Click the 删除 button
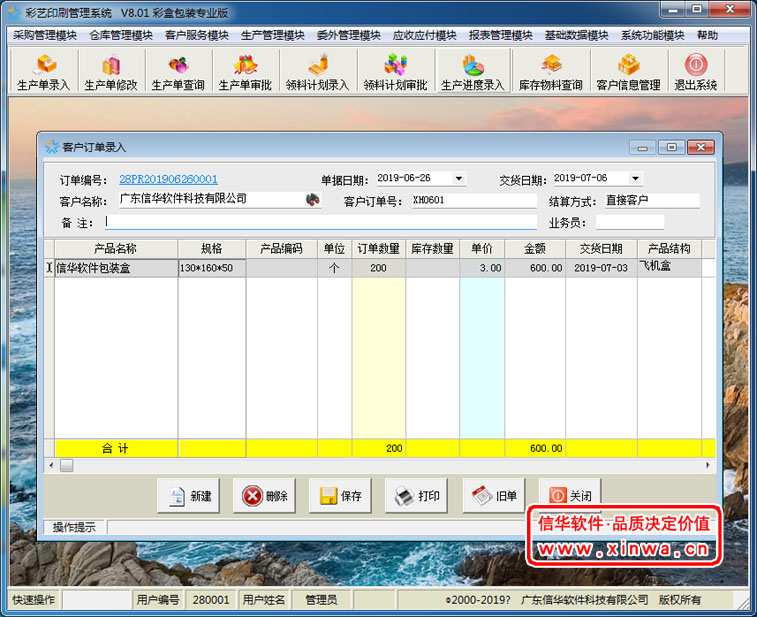757x617 pixels. pos(264,496)
